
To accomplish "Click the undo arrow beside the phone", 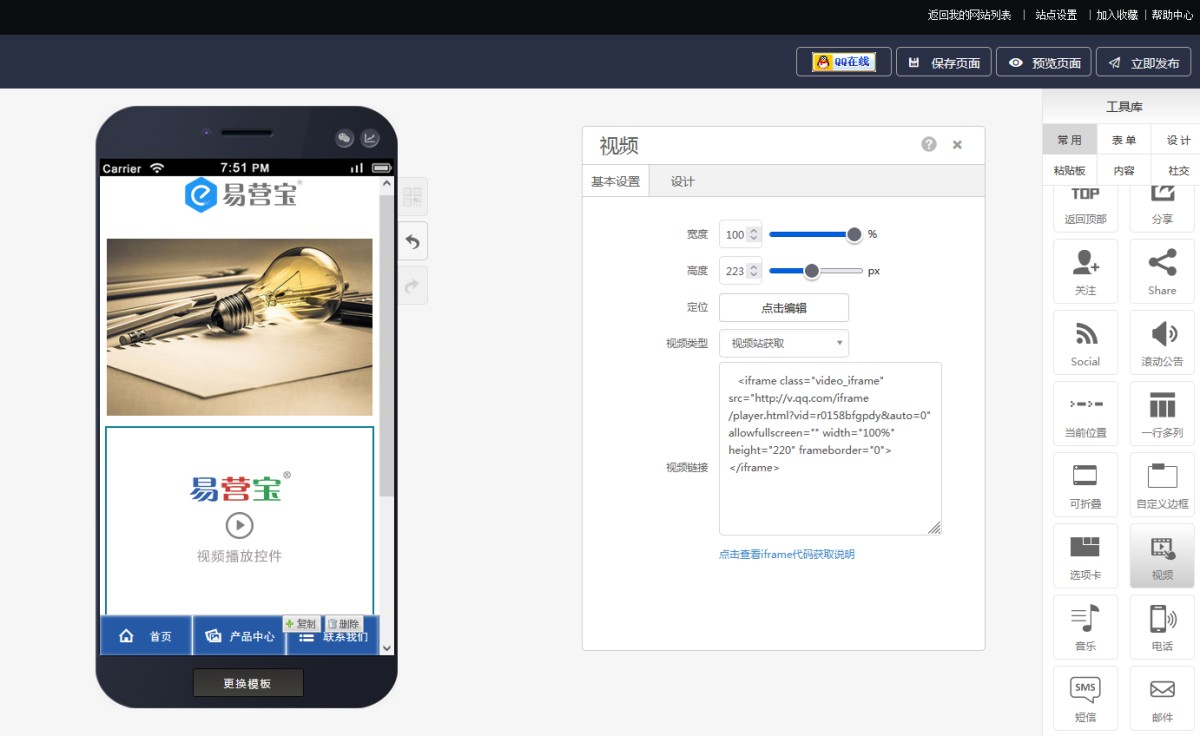I will (412, 241).
